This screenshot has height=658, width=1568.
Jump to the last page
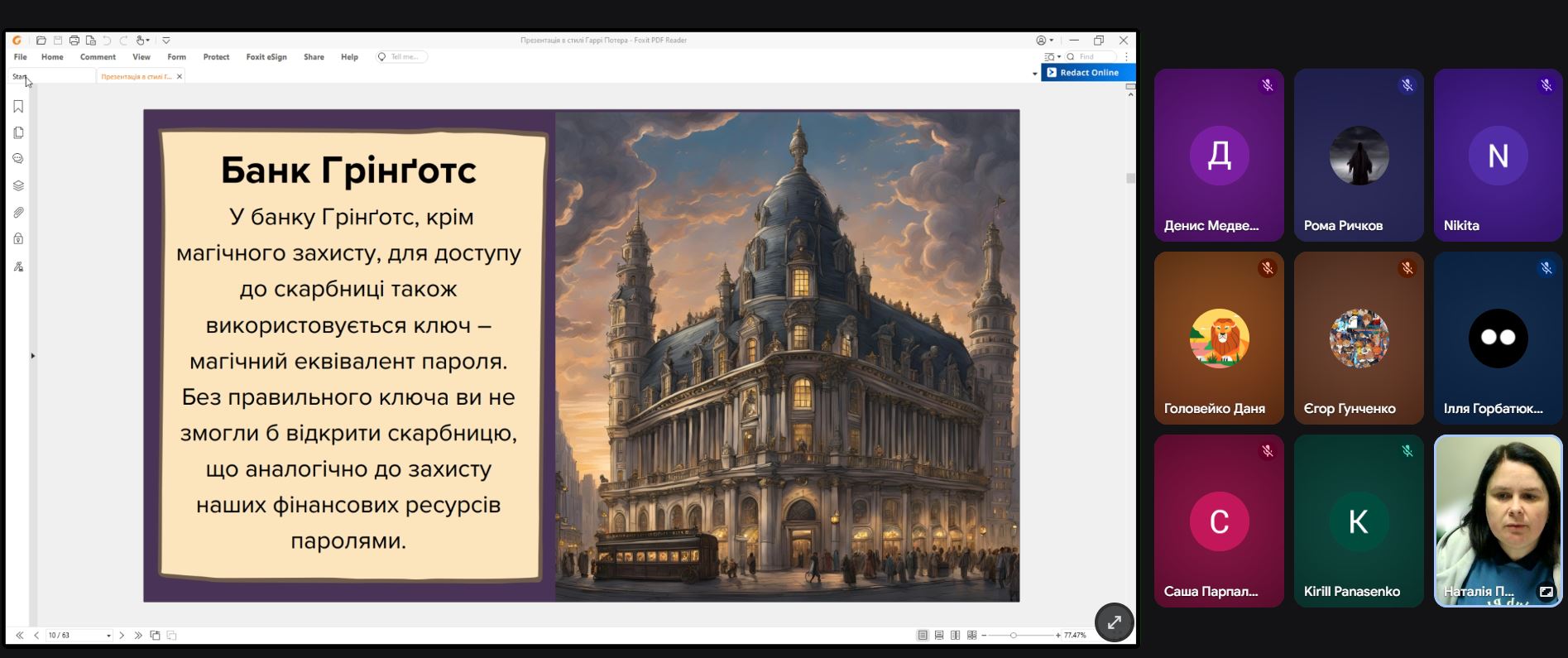pos(138,636)
